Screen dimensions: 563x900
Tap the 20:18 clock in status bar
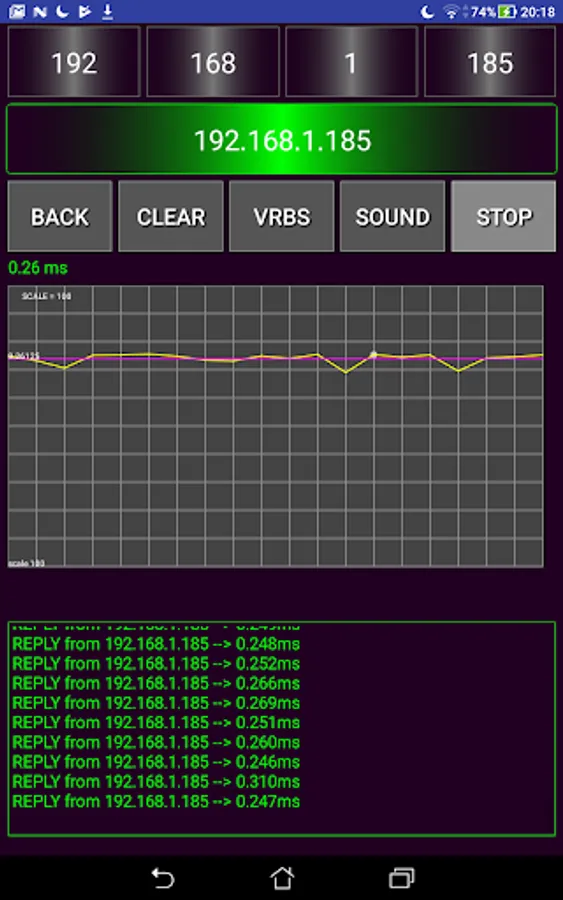[x=538, y=11]
